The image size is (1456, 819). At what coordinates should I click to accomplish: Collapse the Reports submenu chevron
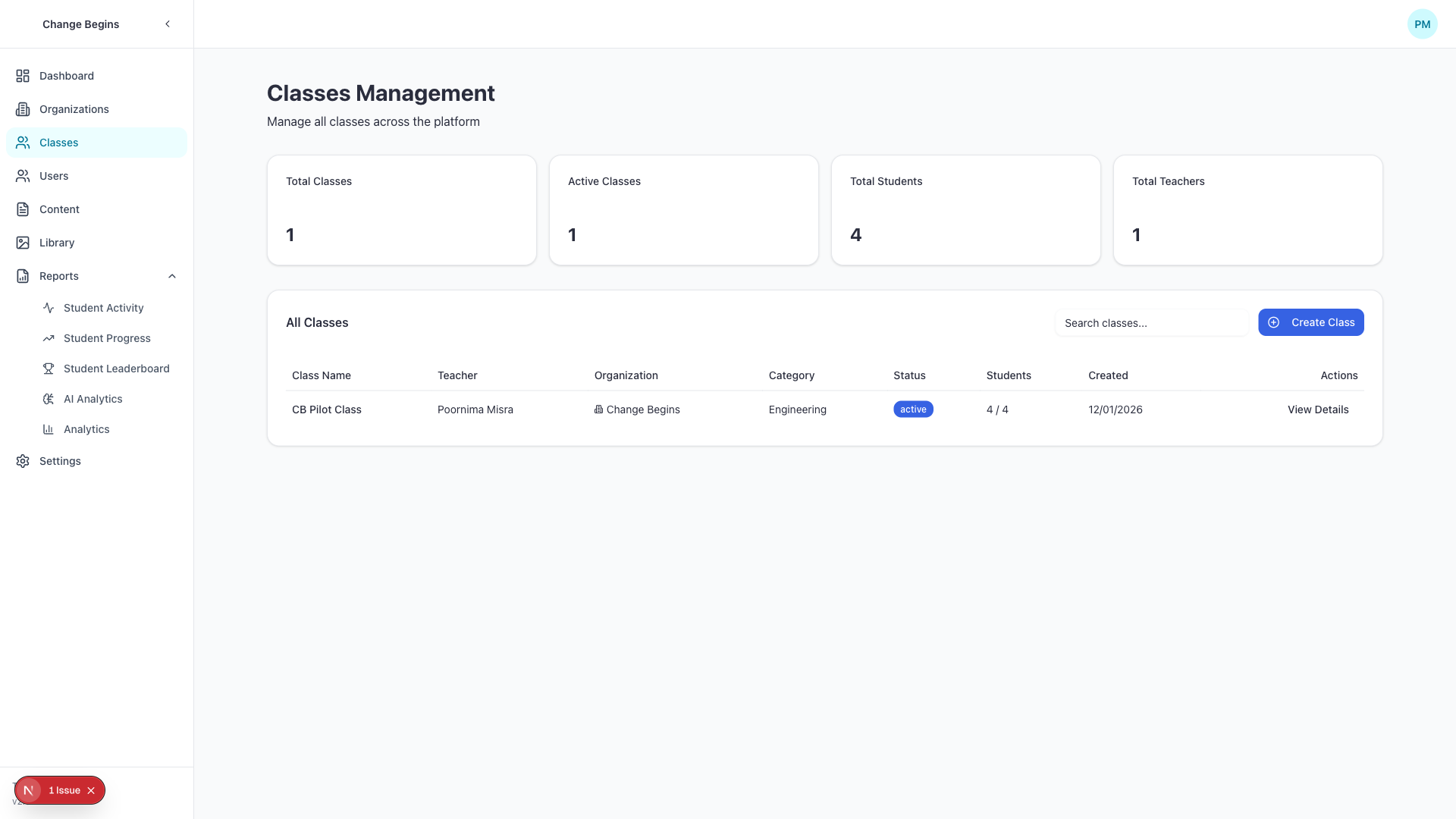[172, 276]
